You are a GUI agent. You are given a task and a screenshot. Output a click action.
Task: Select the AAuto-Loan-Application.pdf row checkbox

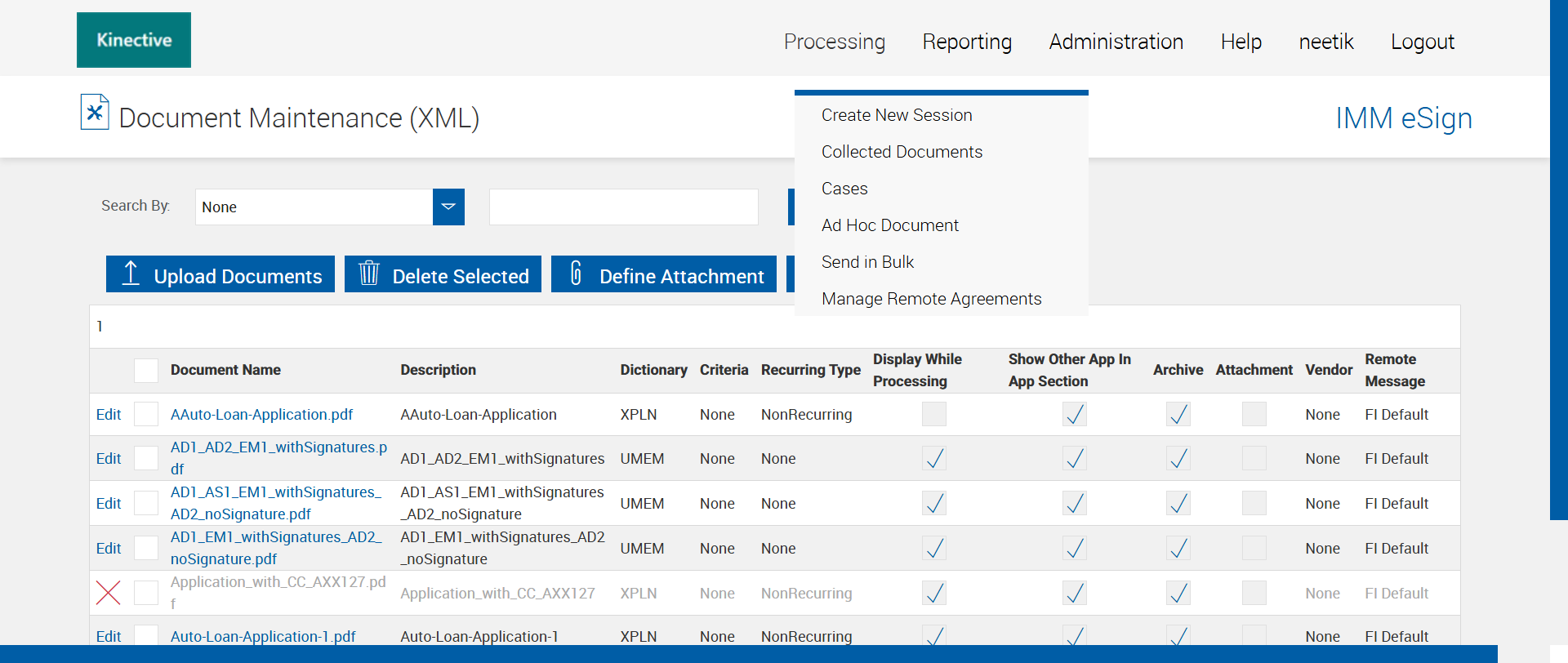coord(146,415)
